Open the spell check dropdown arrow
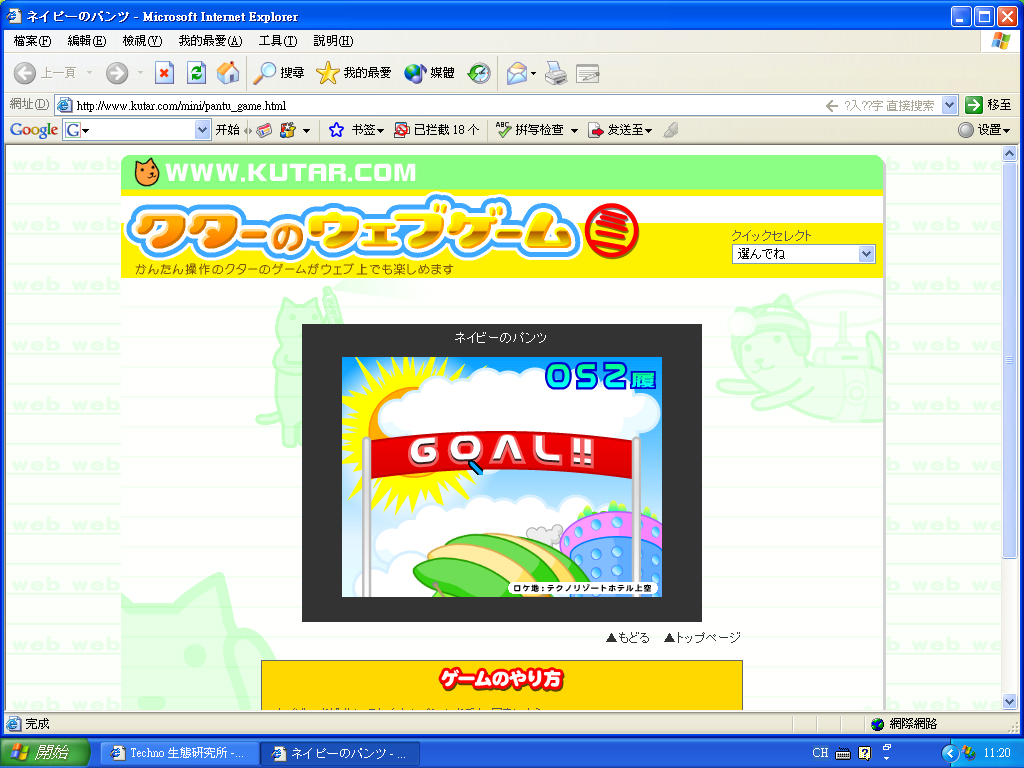Viewport: 1024px width, 768px height. click(574, 131)
